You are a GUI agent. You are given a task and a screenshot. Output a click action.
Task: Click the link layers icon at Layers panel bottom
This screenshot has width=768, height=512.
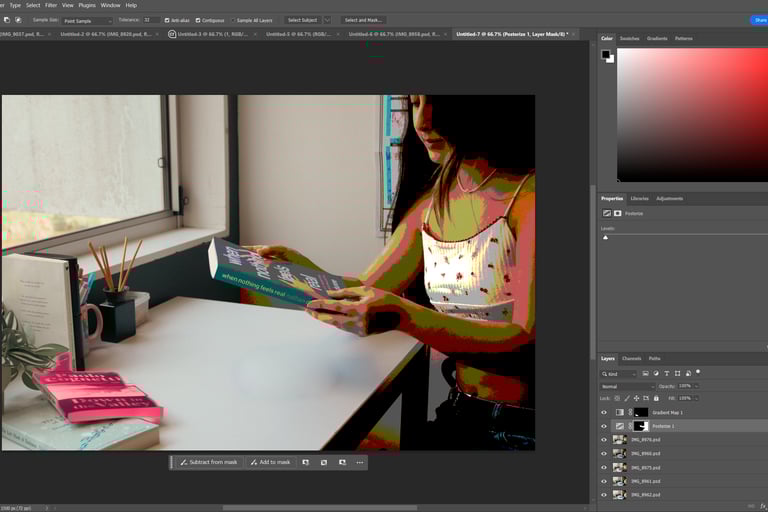click(x=751, y=506)
